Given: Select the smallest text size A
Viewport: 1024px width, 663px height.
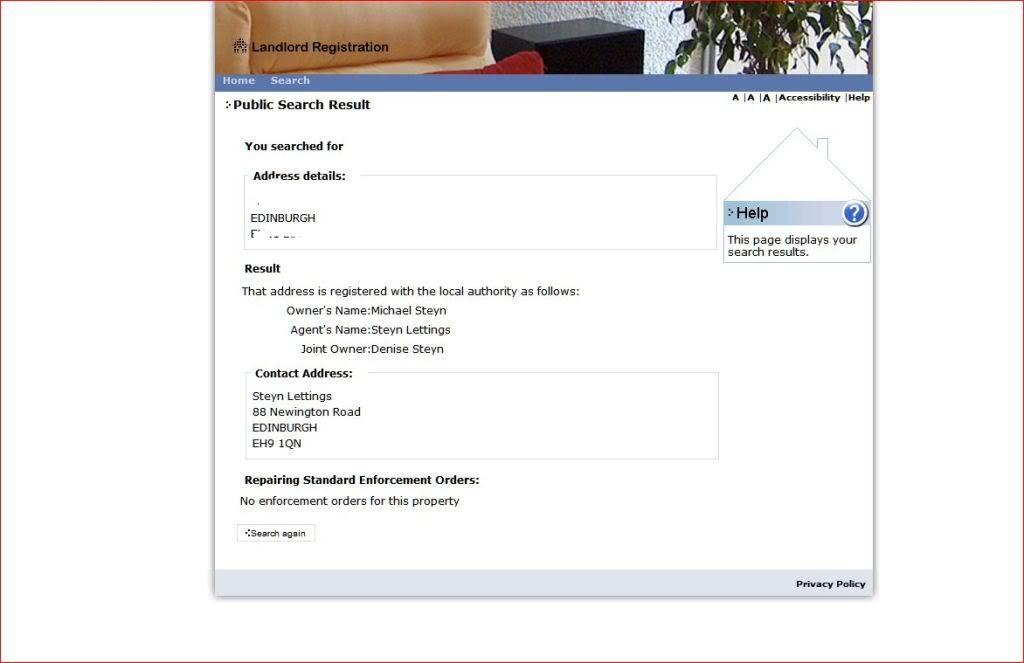Looking at the screenshot, I should pyautogui.click(x=735, y=98).
